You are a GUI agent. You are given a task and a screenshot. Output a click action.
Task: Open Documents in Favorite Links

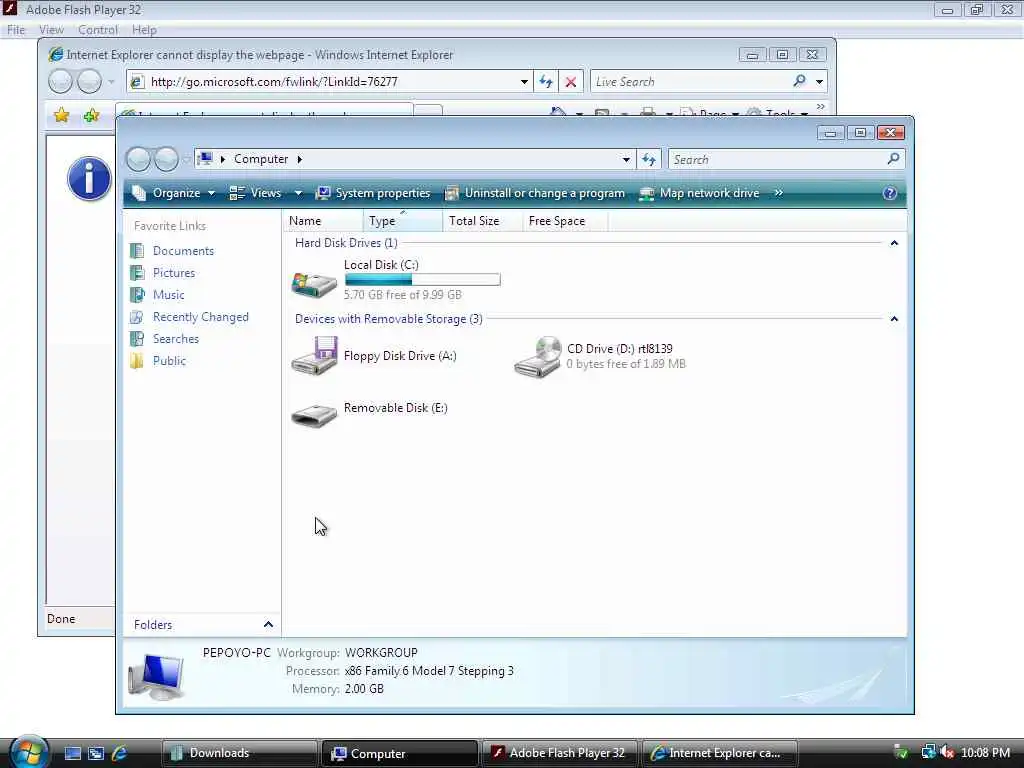[x=172, y=251]
